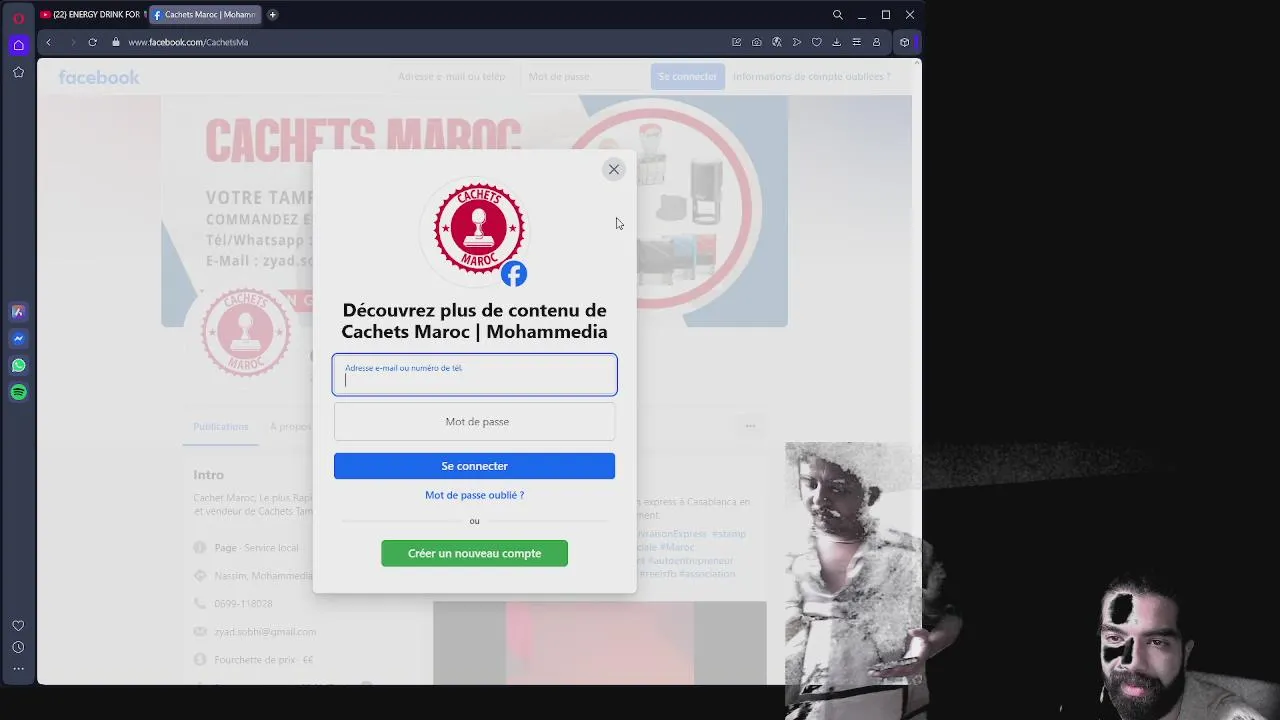Open the extensions cube icon
Screen dimensions: 1280x720
click(904, 42)
